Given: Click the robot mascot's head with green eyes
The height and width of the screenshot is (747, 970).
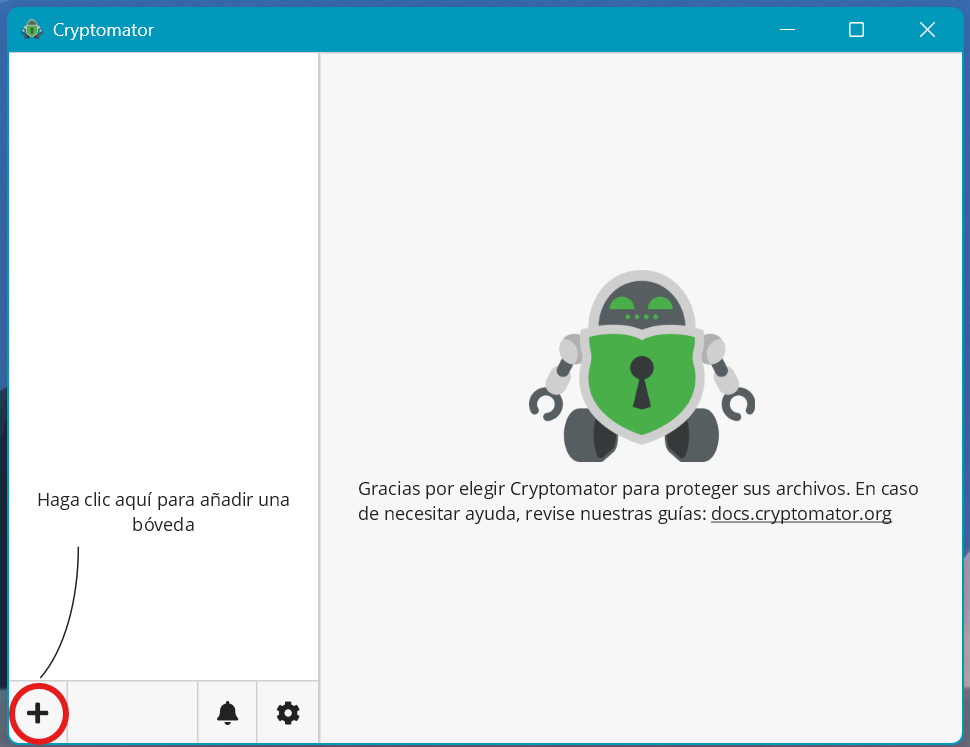Looking at the screenshot, I should (641, 305).
